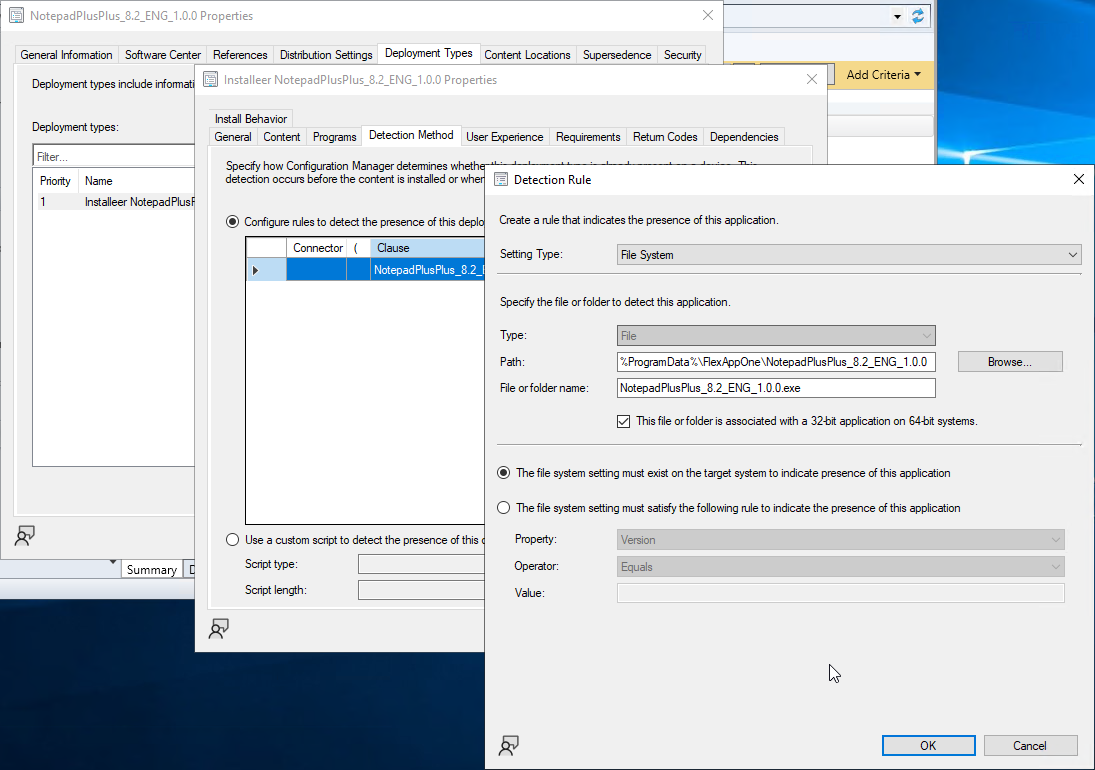Click the Installeer Properties title bar icon
This screenshot has width=1095, height=770.
[211, 80]
